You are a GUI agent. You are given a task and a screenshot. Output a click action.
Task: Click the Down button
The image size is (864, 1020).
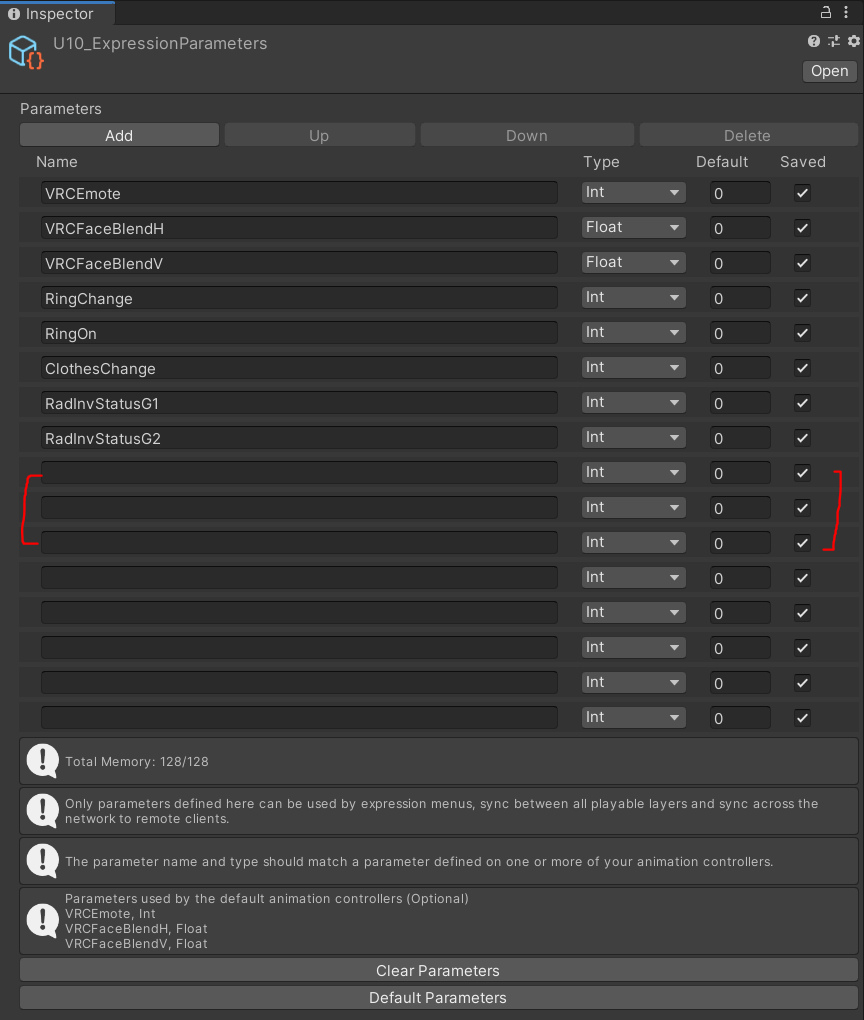click(x=527, y=135)
